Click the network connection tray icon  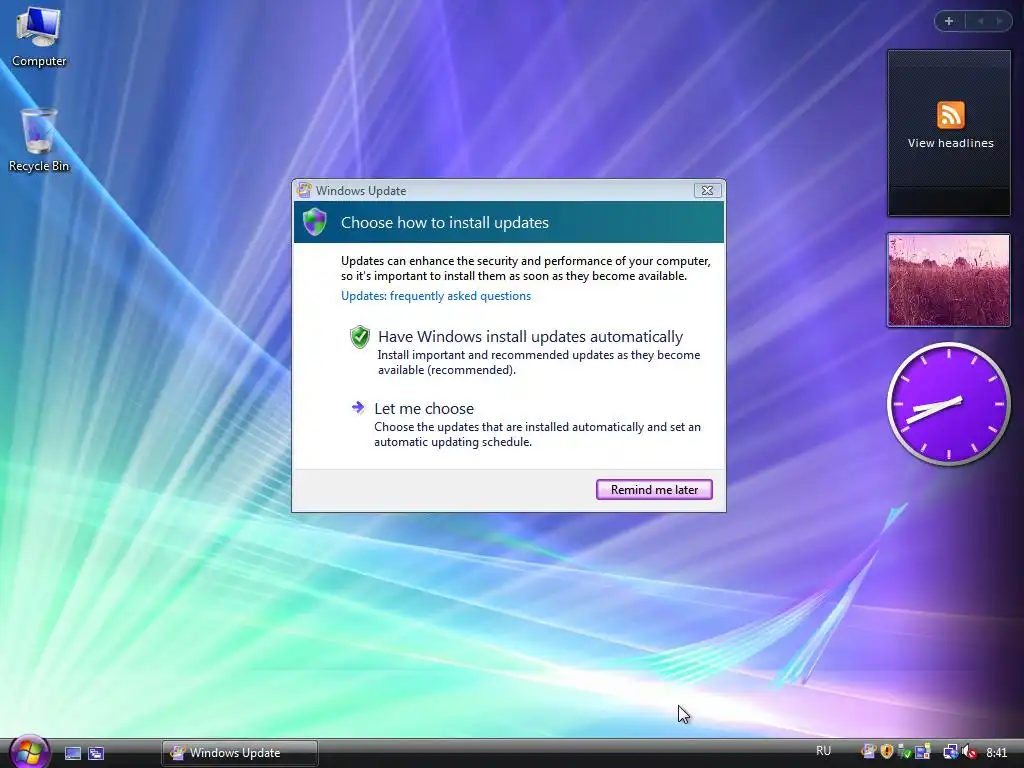tap(951, 752)
